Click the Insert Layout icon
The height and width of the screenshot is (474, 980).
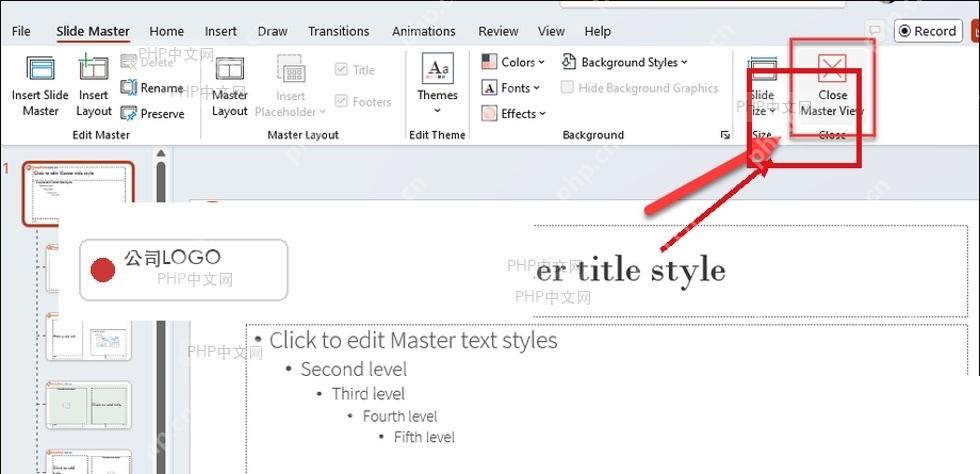point(94,68)
